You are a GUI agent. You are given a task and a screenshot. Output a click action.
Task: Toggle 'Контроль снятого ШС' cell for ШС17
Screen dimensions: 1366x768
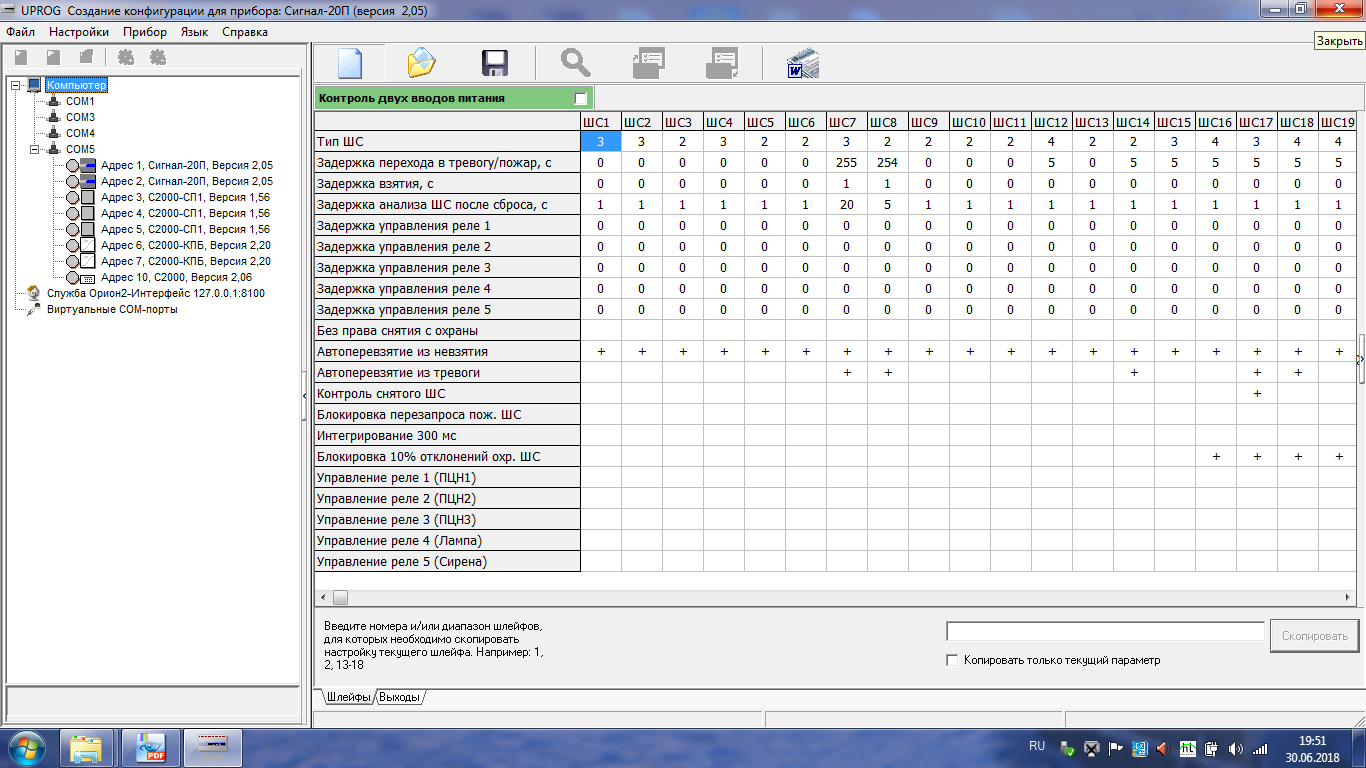(1256, 394)
